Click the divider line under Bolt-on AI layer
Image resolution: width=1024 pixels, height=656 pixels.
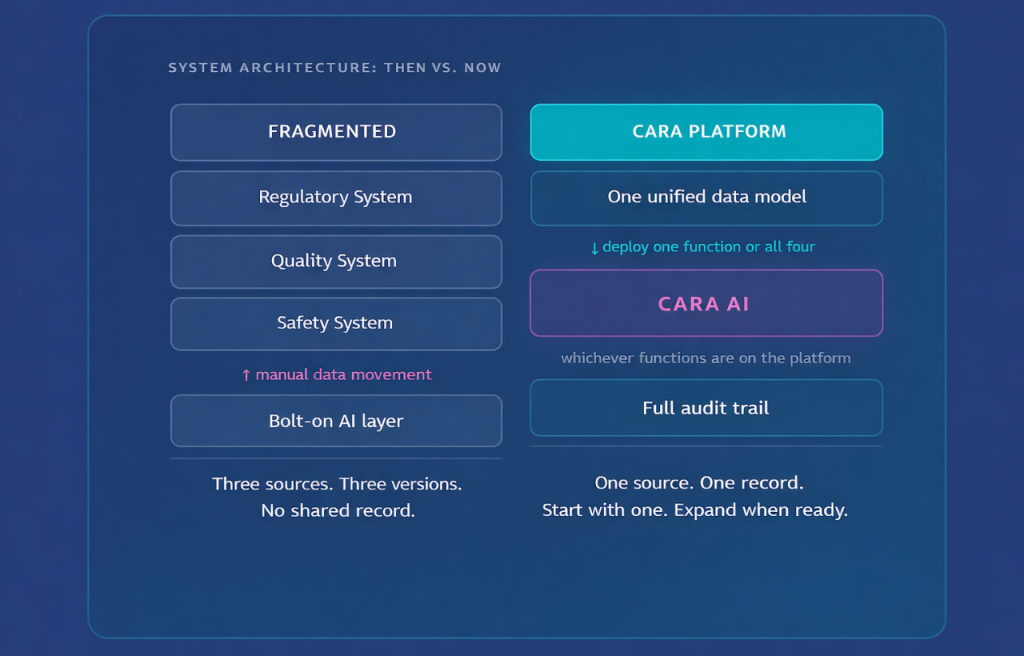pyautogui.click(x=336, y=458)
